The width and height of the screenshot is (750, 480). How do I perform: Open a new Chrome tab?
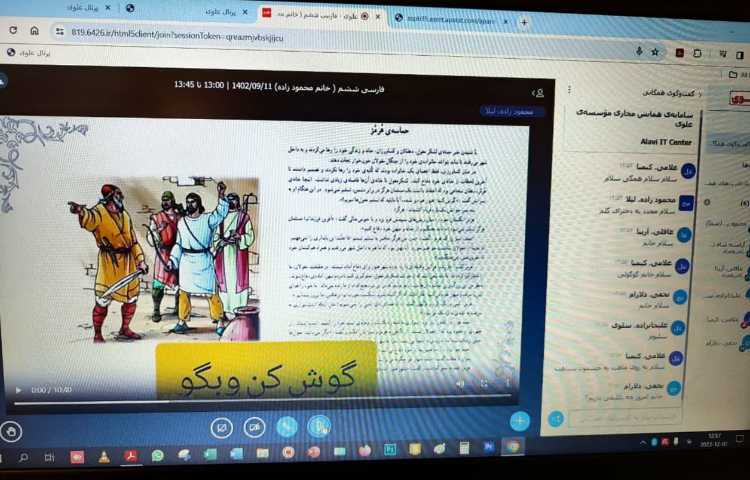524,22
